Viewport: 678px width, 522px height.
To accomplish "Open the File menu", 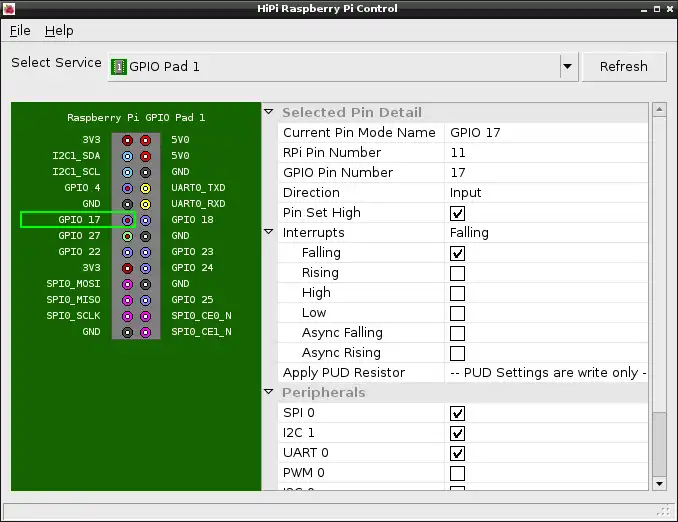I will 20,31.
